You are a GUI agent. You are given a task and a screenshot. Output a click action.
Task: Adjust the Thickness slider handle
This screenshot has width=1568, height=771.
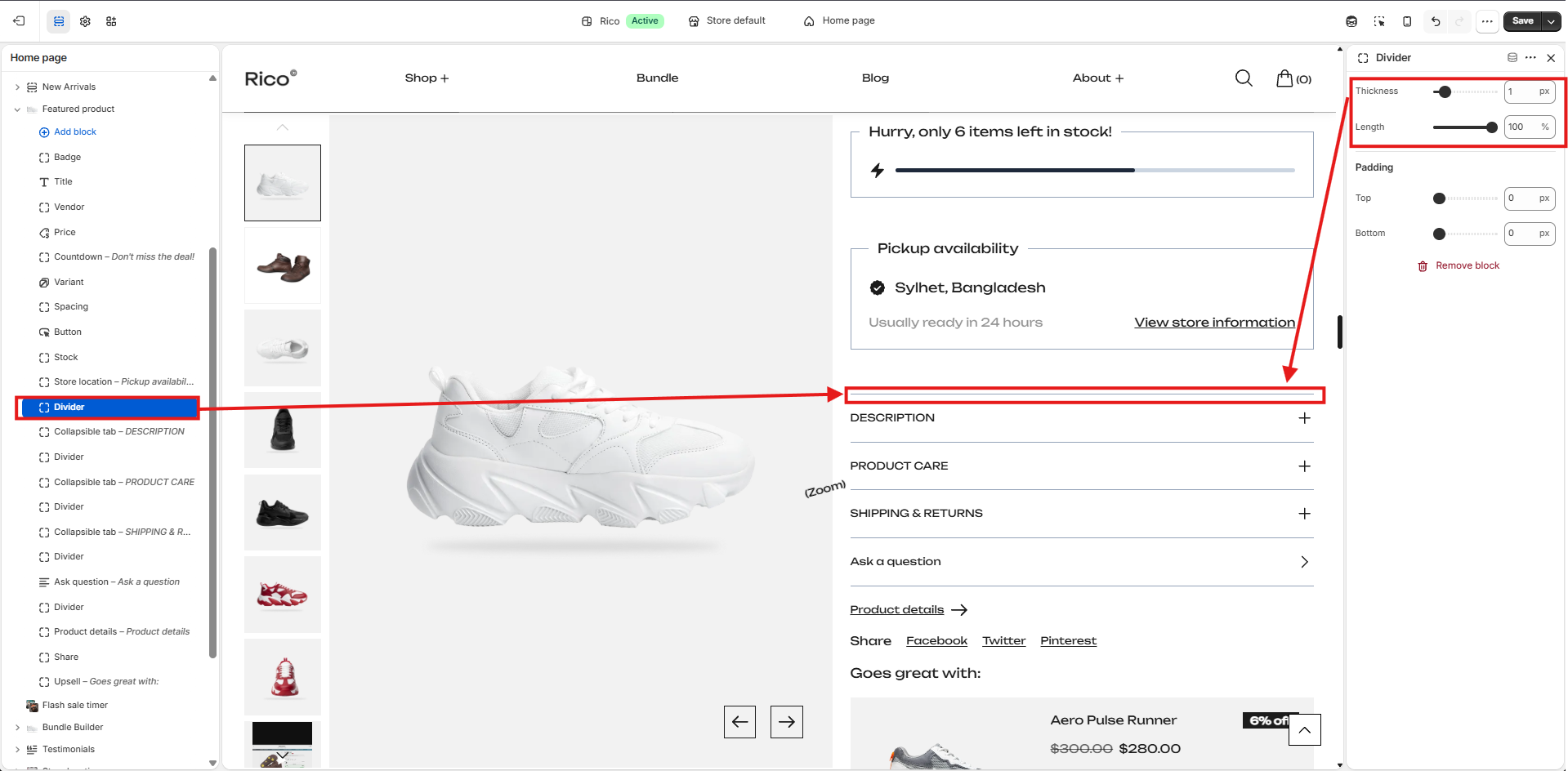[x=1445, y=91]
